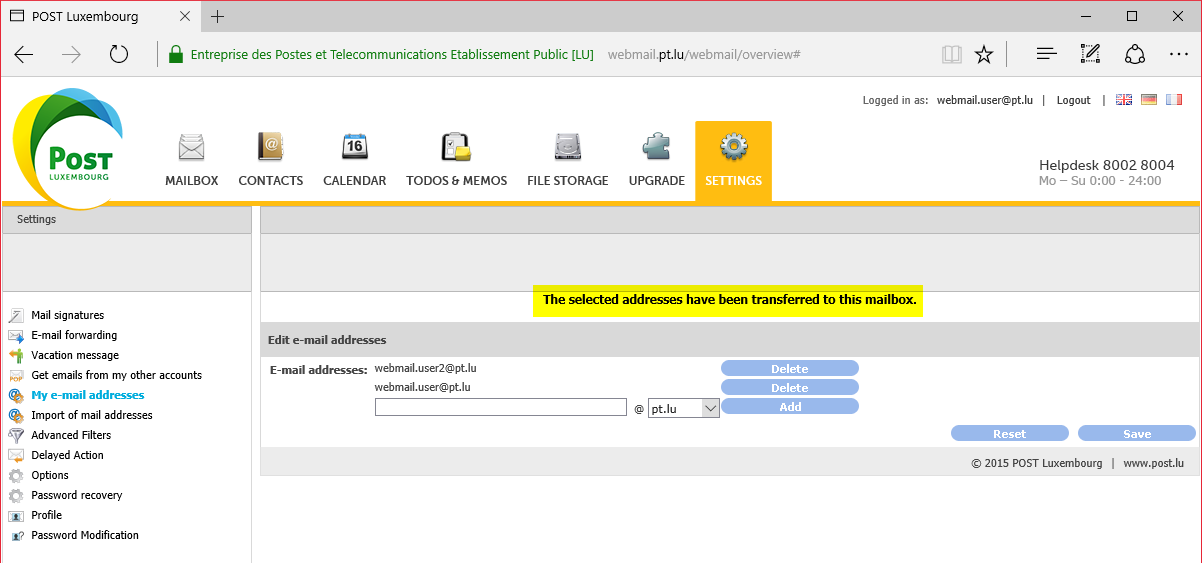Open the MAILBOX menu label
Viewport: 1202px width, 563px height.
click(x=191, y=181)
